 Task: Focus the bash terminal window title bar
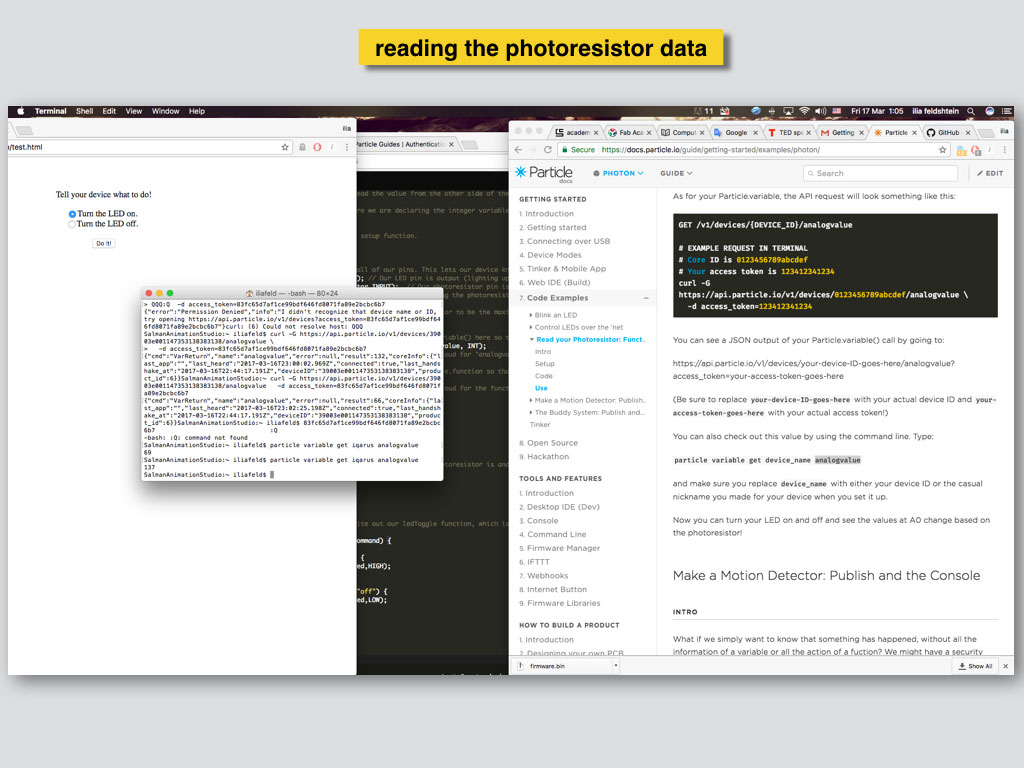292,293
